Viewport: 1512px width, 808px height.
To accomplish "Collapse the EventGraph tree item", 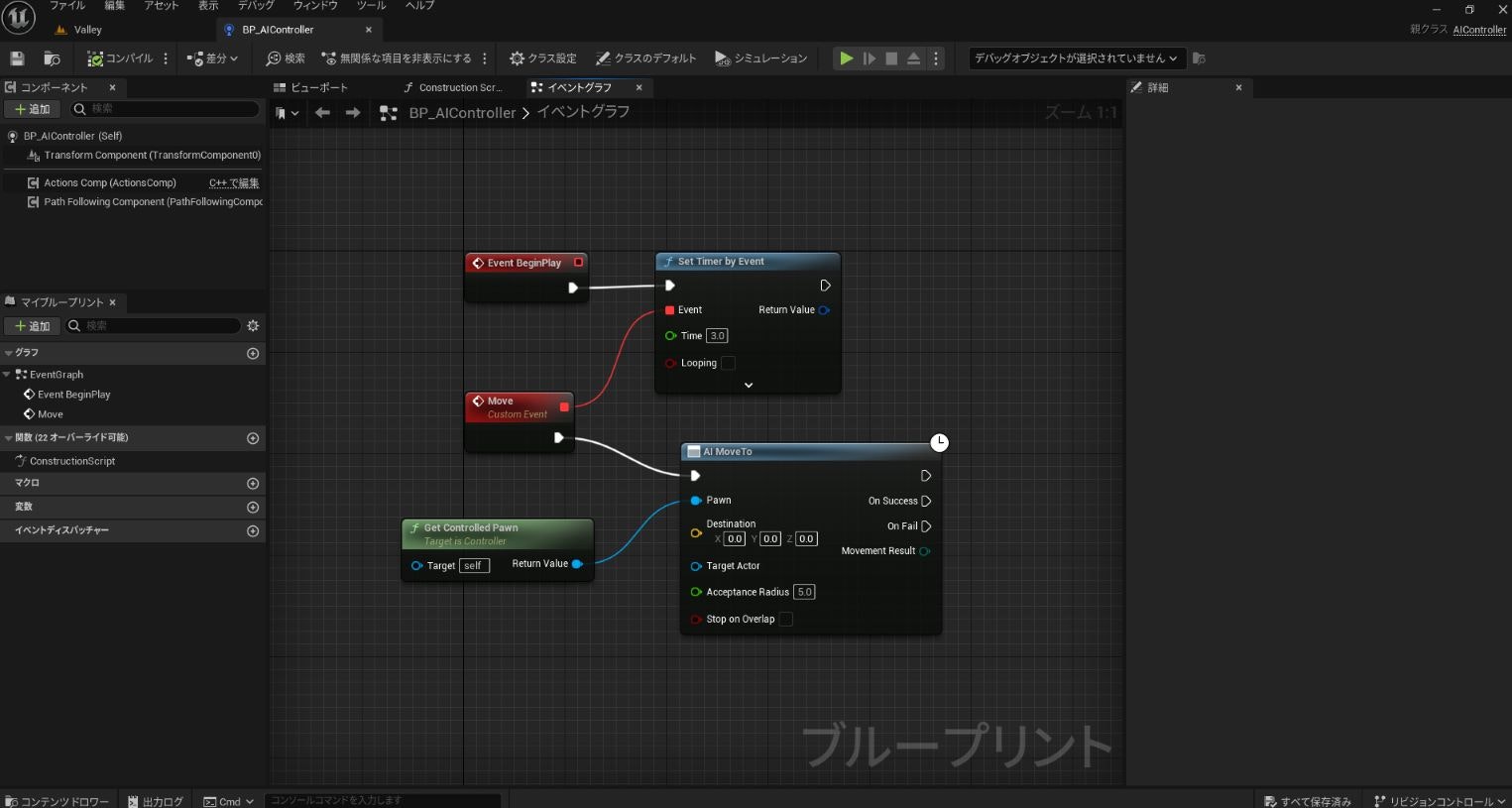I will pos(7,375).
